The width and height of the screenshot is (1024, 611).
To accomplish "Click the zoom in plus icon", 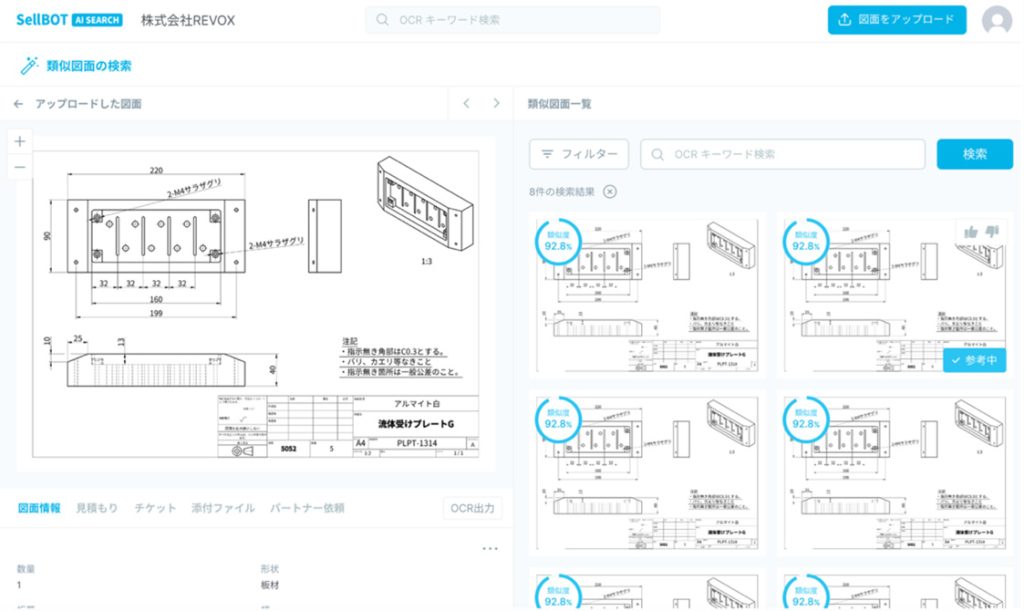I will tap(19, 141).
